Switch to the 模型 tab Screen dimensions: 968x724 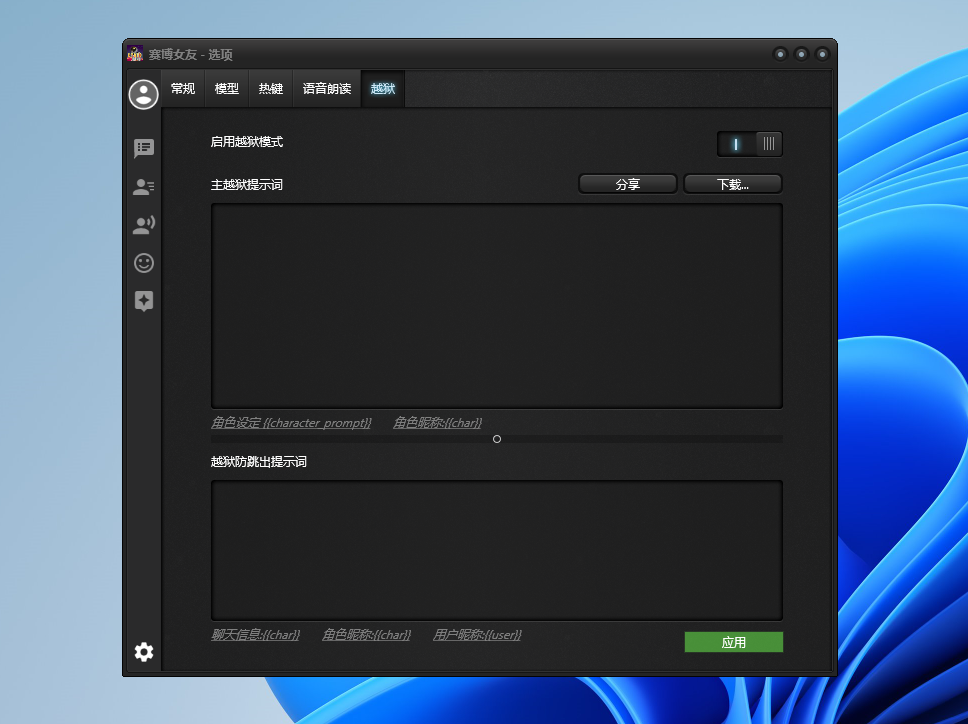point(227,89)
